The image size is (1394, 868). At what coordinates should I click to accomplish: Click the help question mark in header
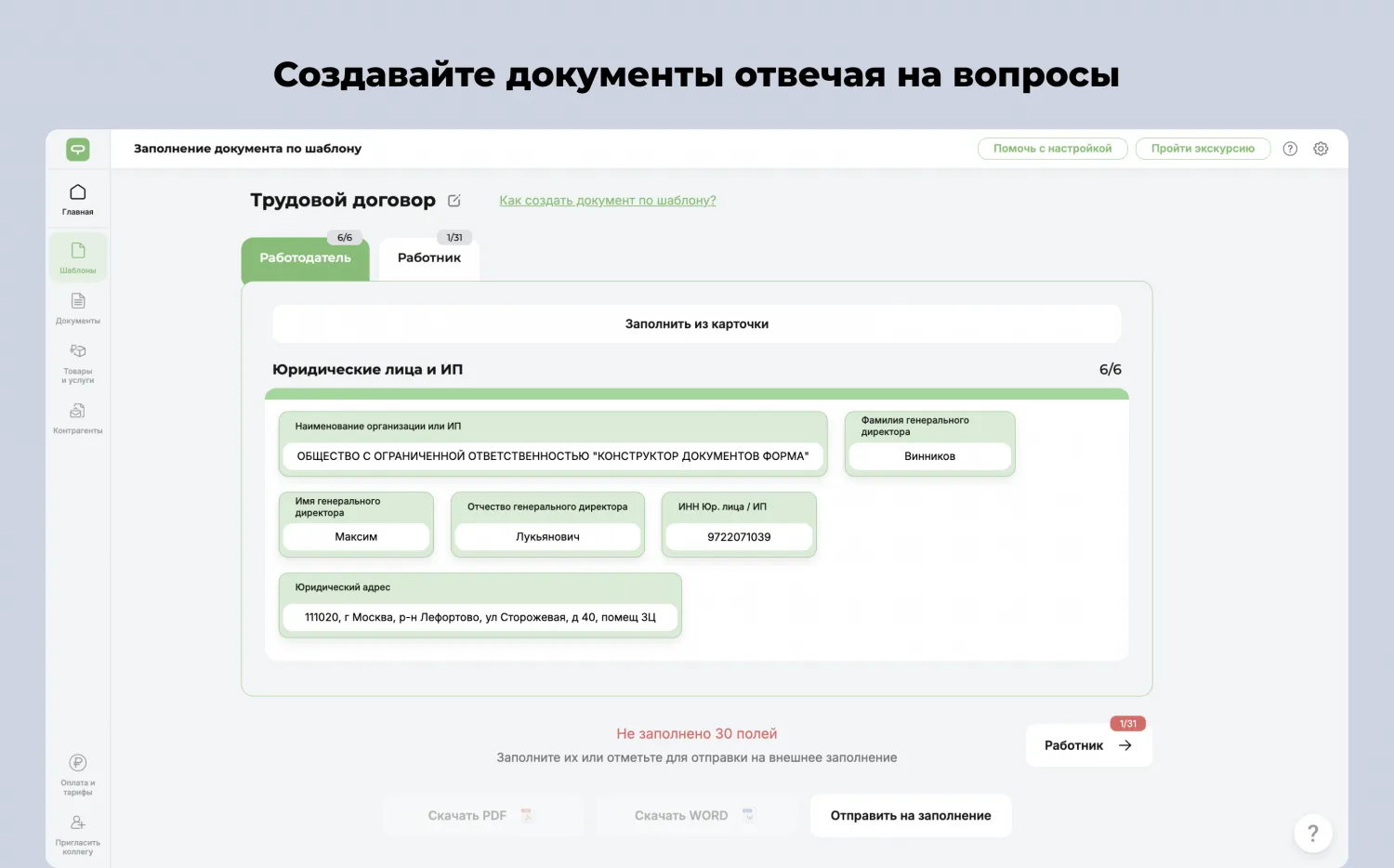pyautogui.click(x=1290, y=149)
